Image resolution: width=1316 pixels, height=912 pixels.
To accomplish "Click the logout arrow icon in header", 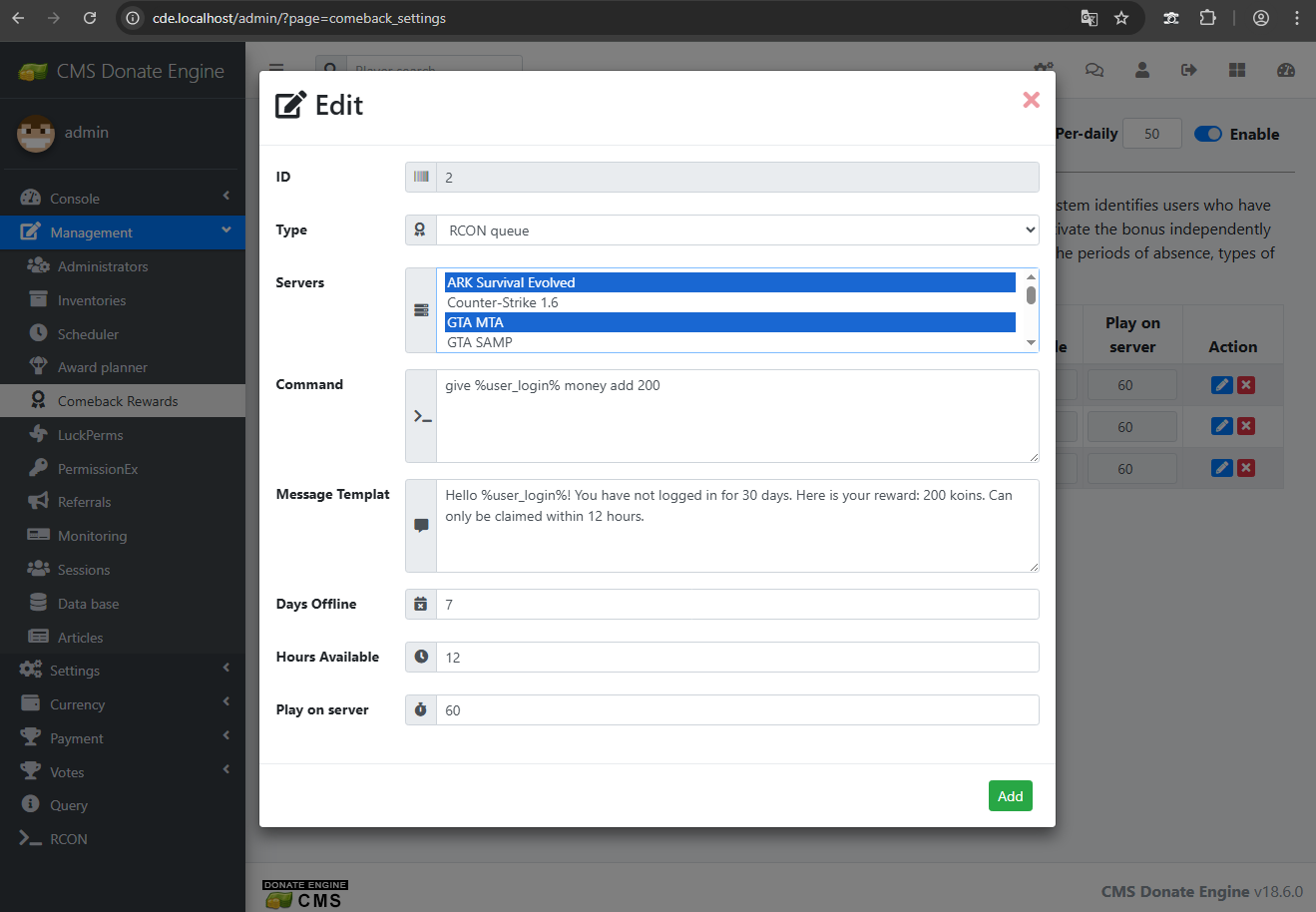I will point(1188,70).
